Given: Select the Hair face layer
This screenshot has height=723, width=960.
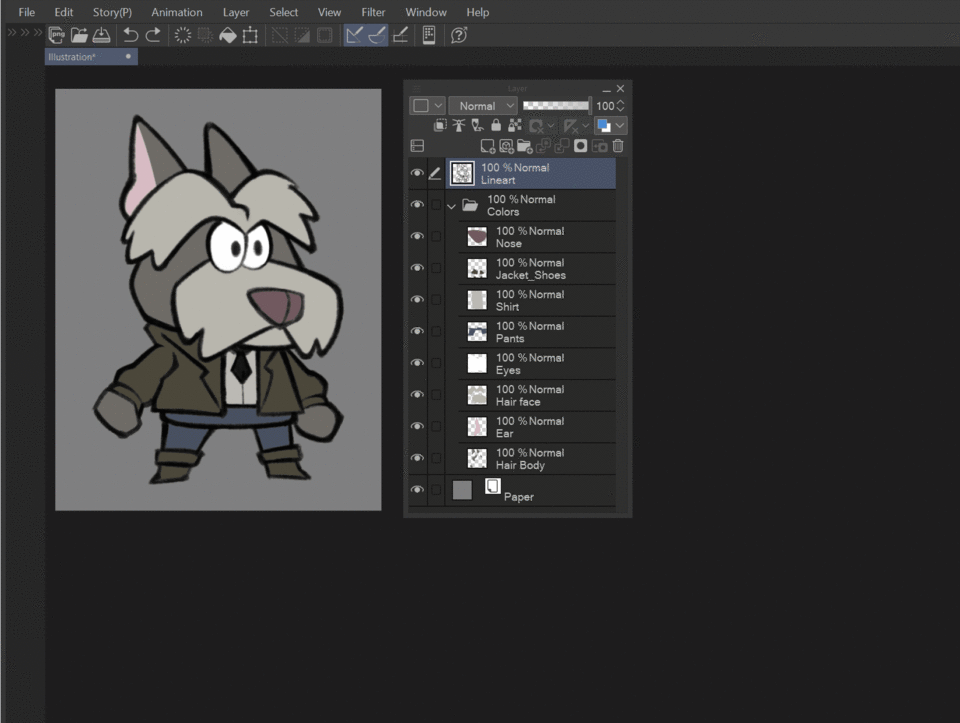Looking at the screenshot, I should tap(540, 395).
